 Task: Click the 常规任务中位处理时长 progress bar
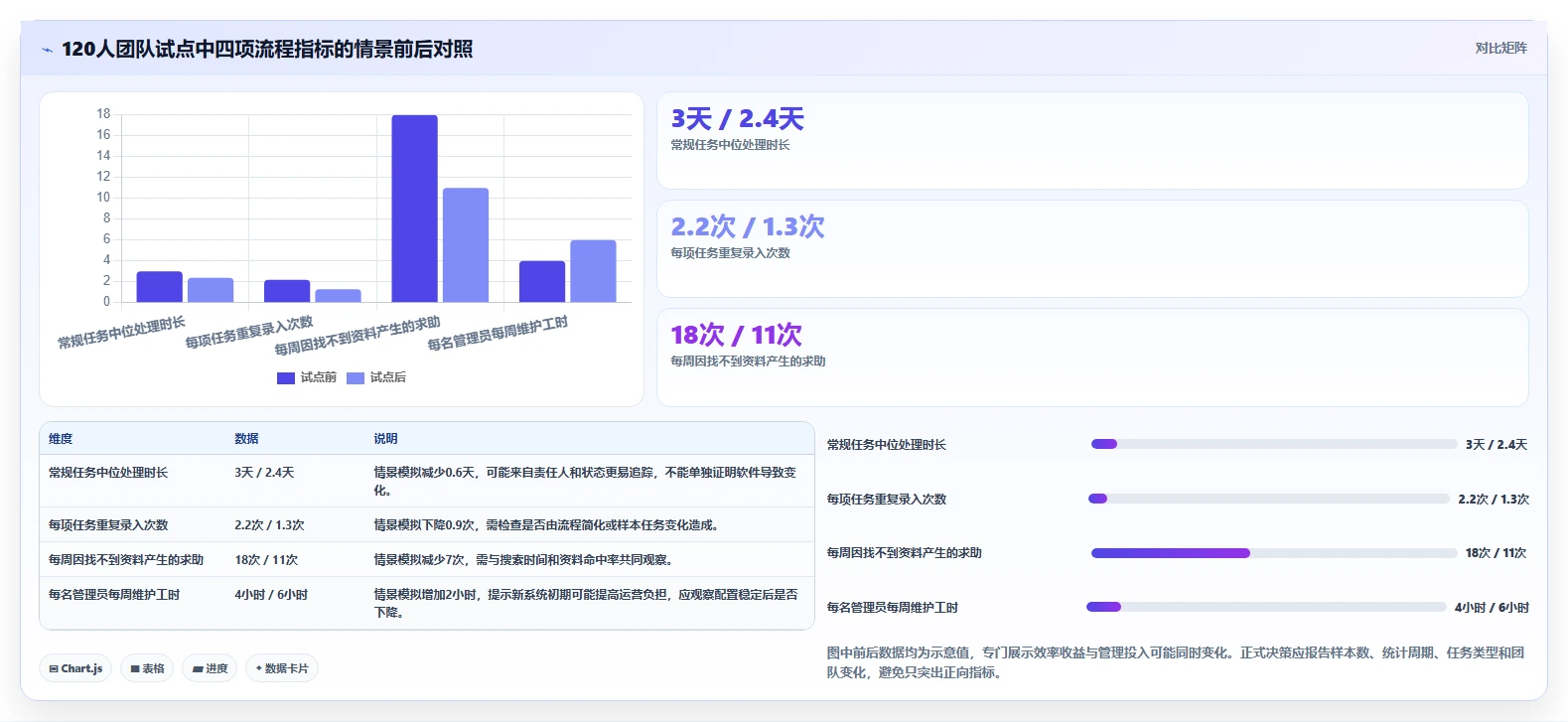click(1274, 444)
